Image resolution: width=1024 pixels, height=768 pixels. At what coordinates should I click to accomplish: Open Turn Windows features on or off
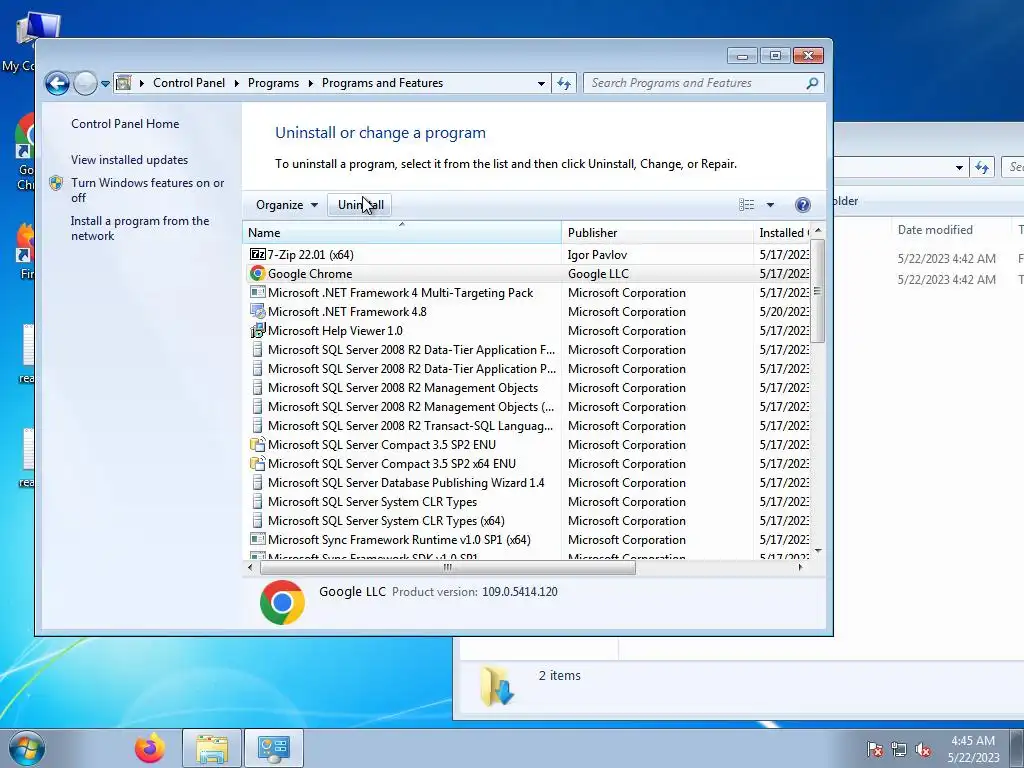point(148,190)
